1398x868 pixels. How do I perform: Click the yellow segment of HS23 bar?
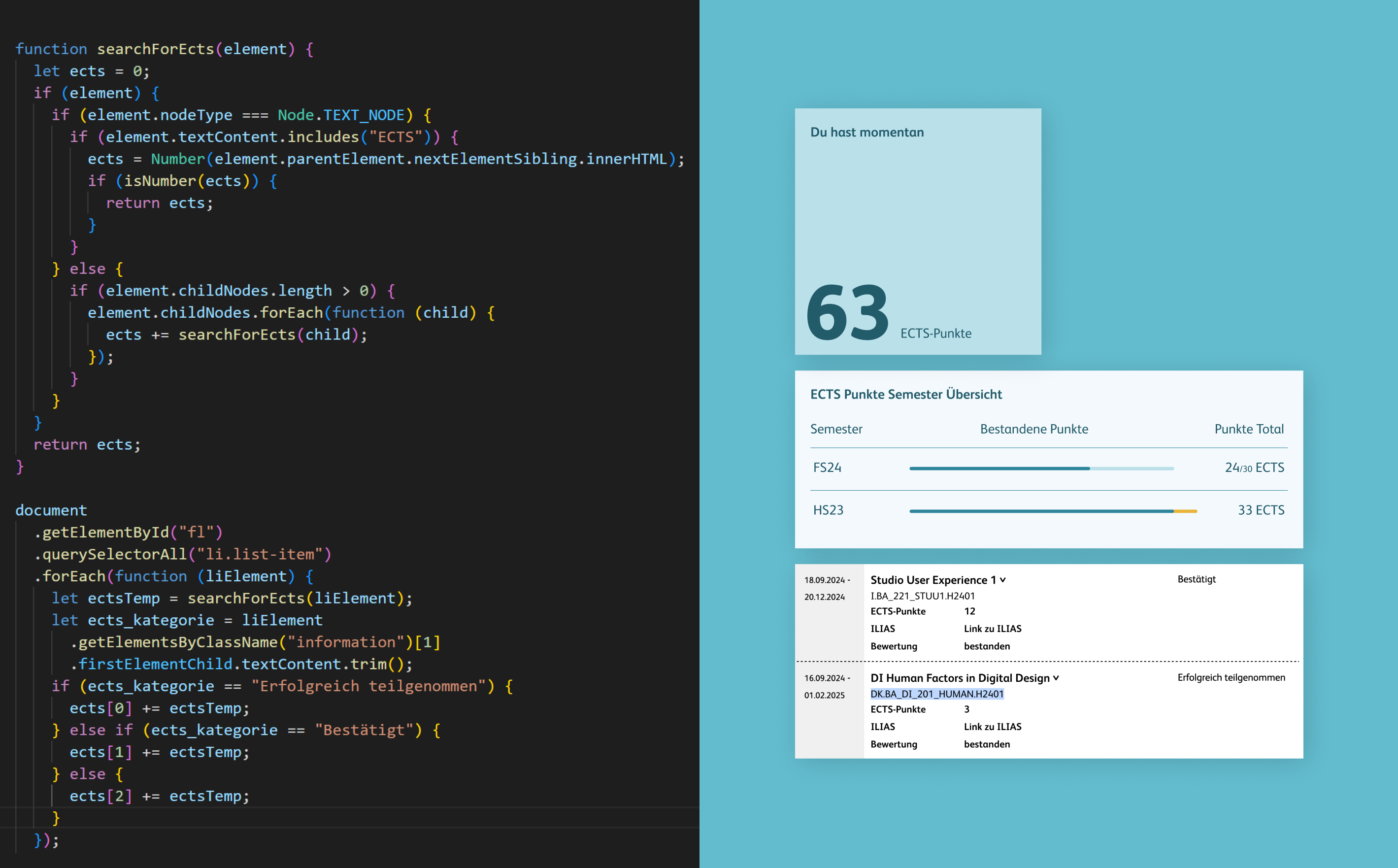[x=1186, y=511]
